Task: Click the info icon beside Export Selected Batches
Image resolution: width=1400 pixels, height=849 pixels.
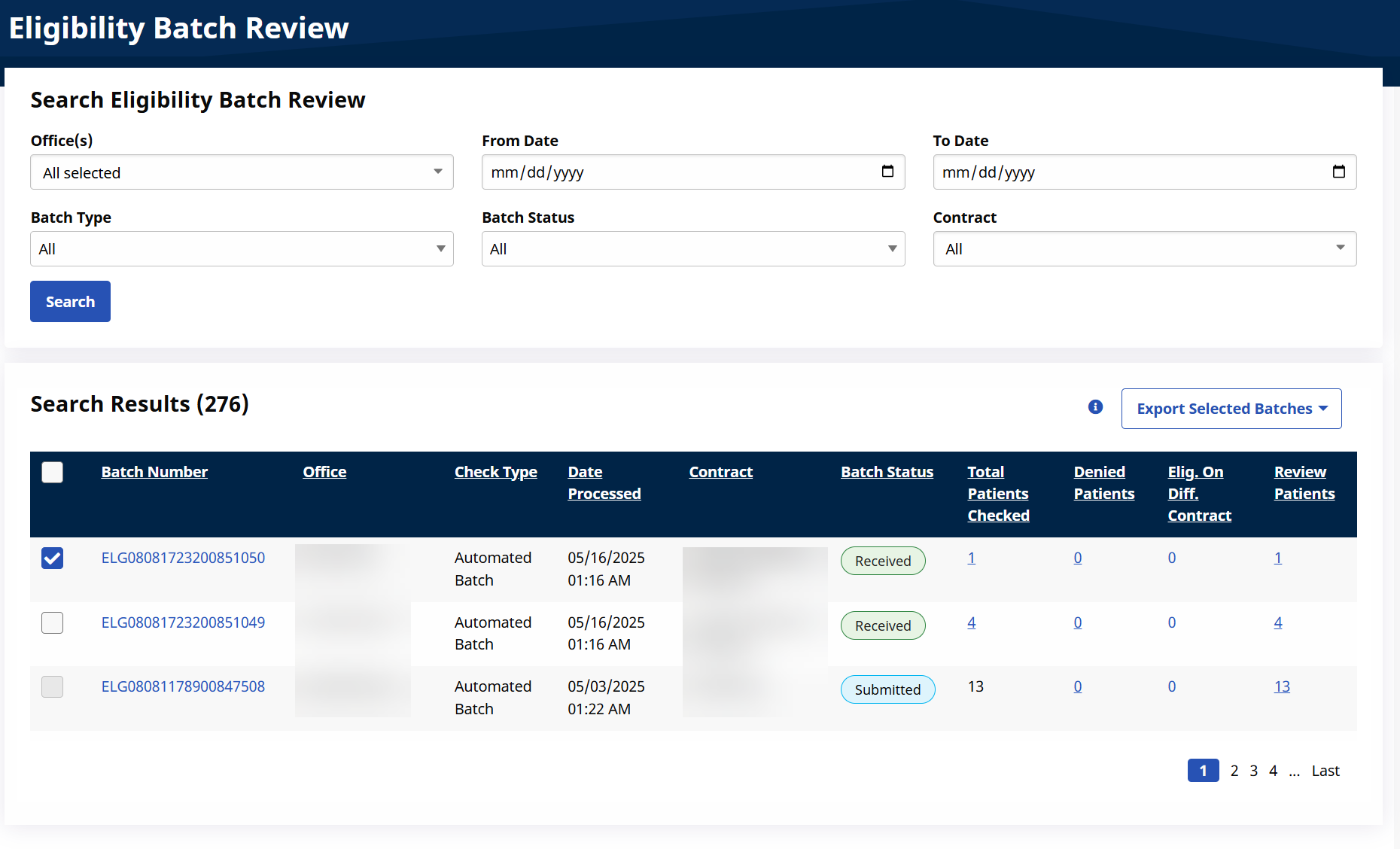Action: click(1095, 407)
